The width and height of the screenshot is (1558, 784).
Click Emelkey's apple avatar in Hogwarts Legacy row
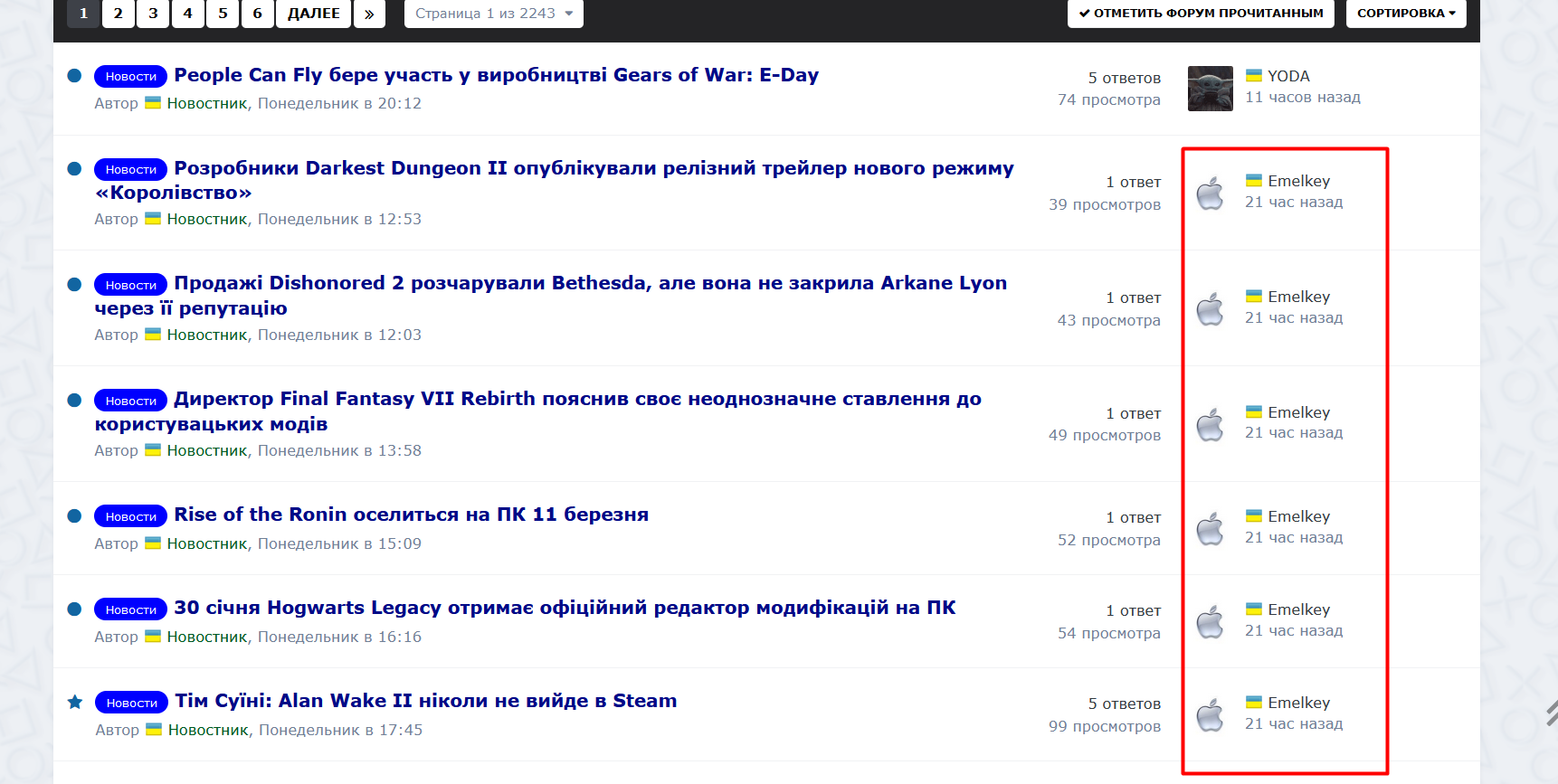pos(1210,621)
